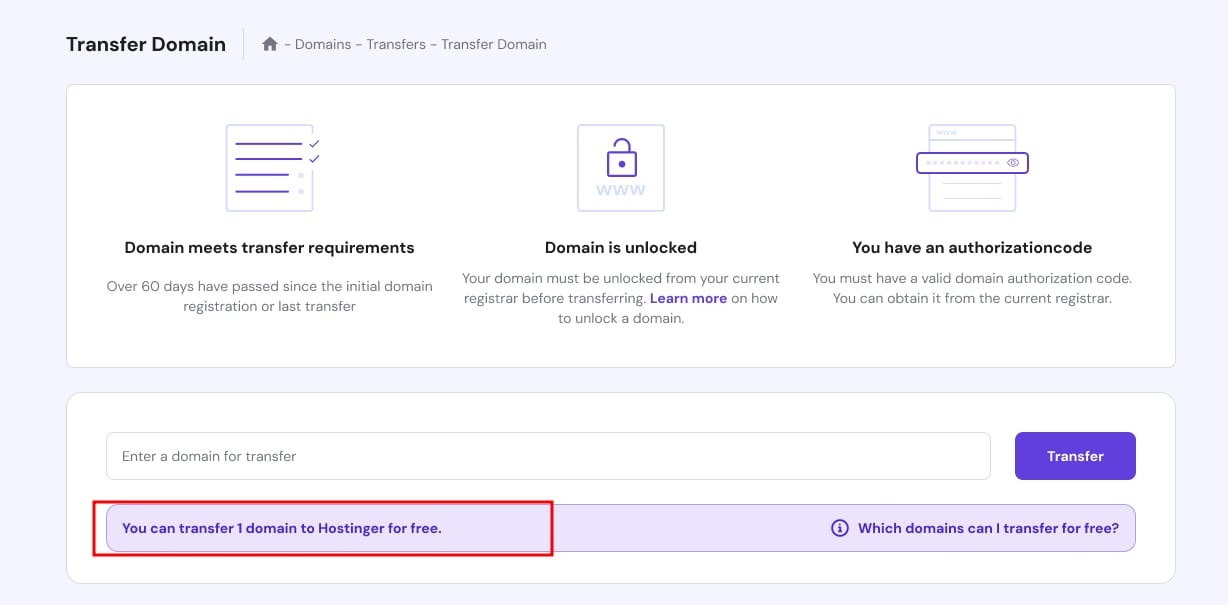Click the free Hostinger transfer banner text
Image resolution: width=1228 pixels, height=605 pixels.
[282, 528]
